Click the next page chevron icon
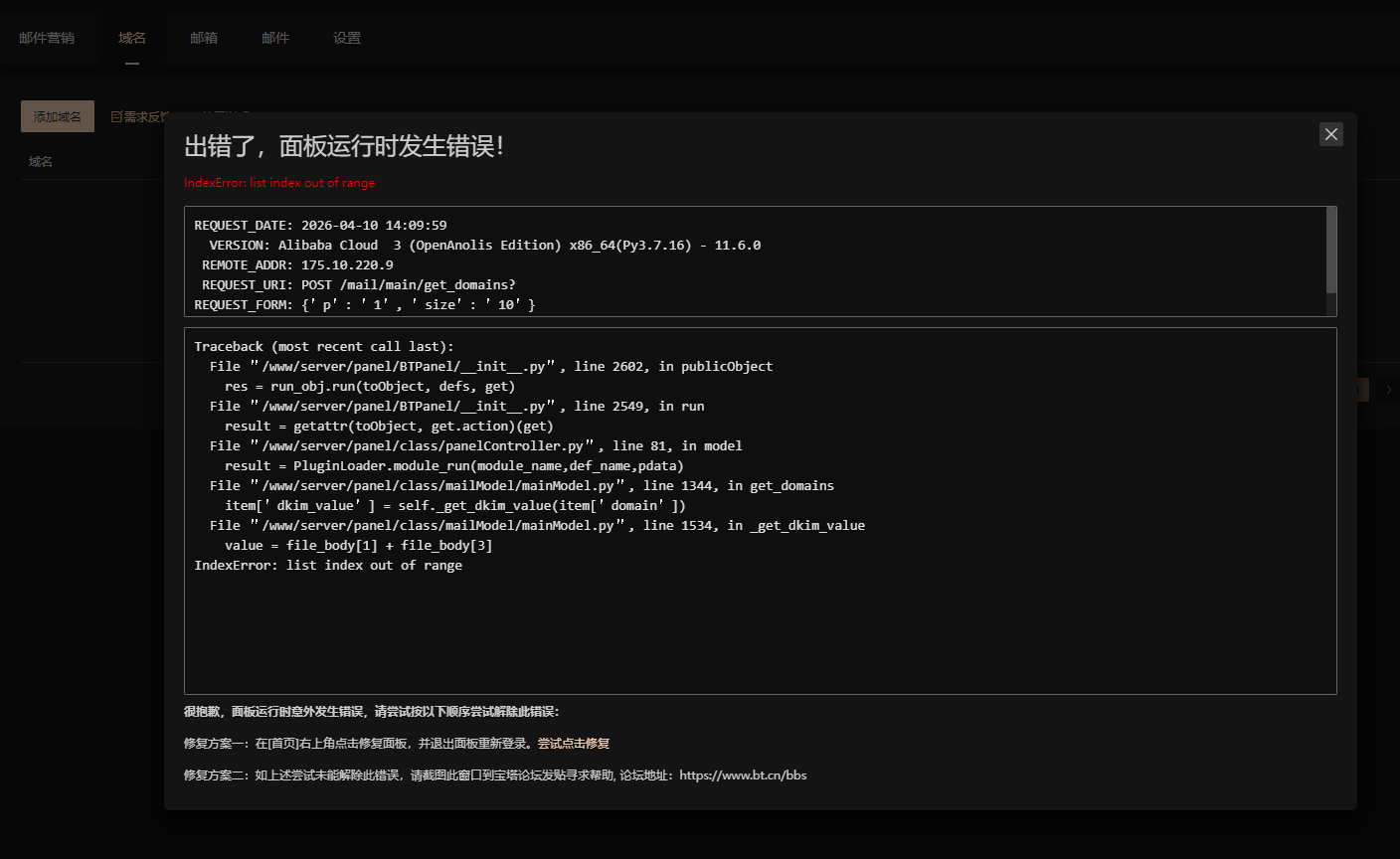The image size is (1400, 859). coord(1389,390)
